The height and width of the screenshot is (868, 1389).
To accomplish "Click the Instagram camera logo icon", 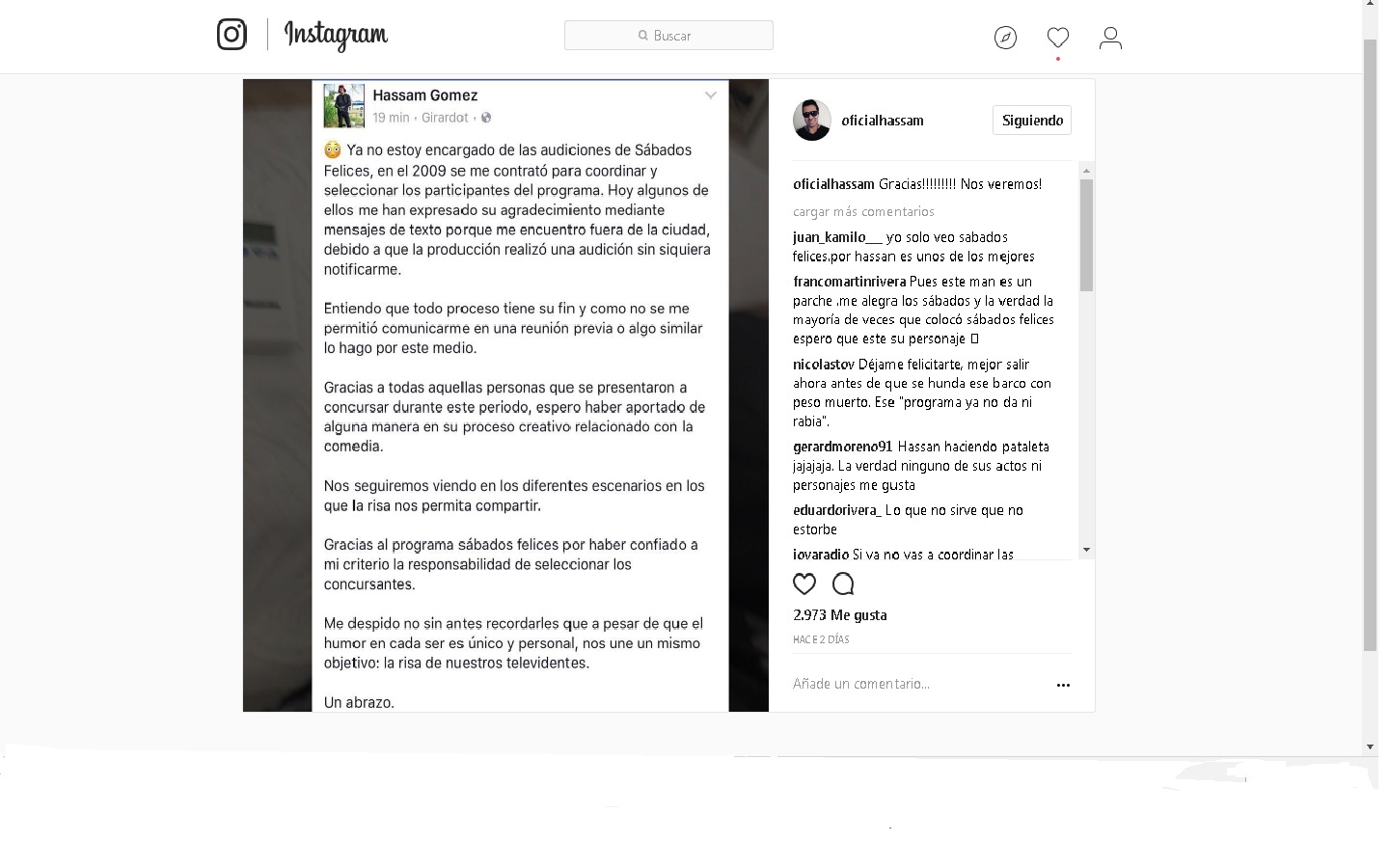I will coord(231,35).
